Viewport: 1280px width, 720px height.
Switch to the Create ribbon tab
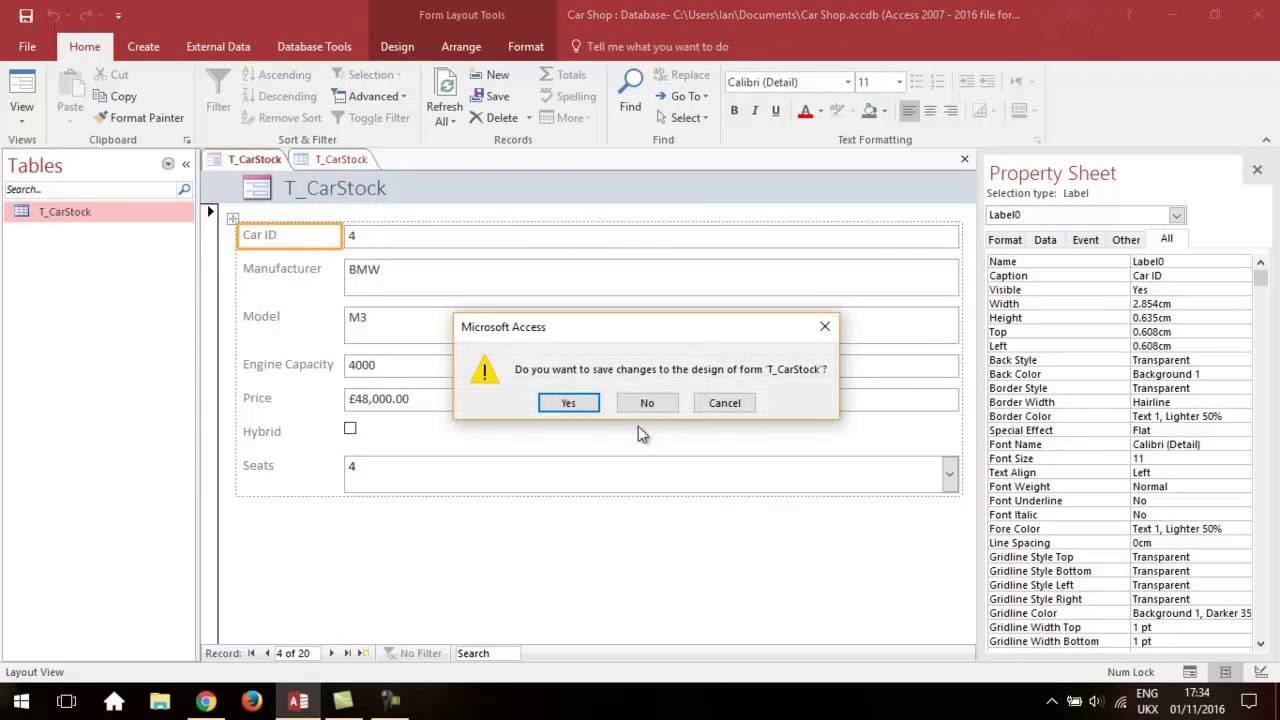[143, 46]
